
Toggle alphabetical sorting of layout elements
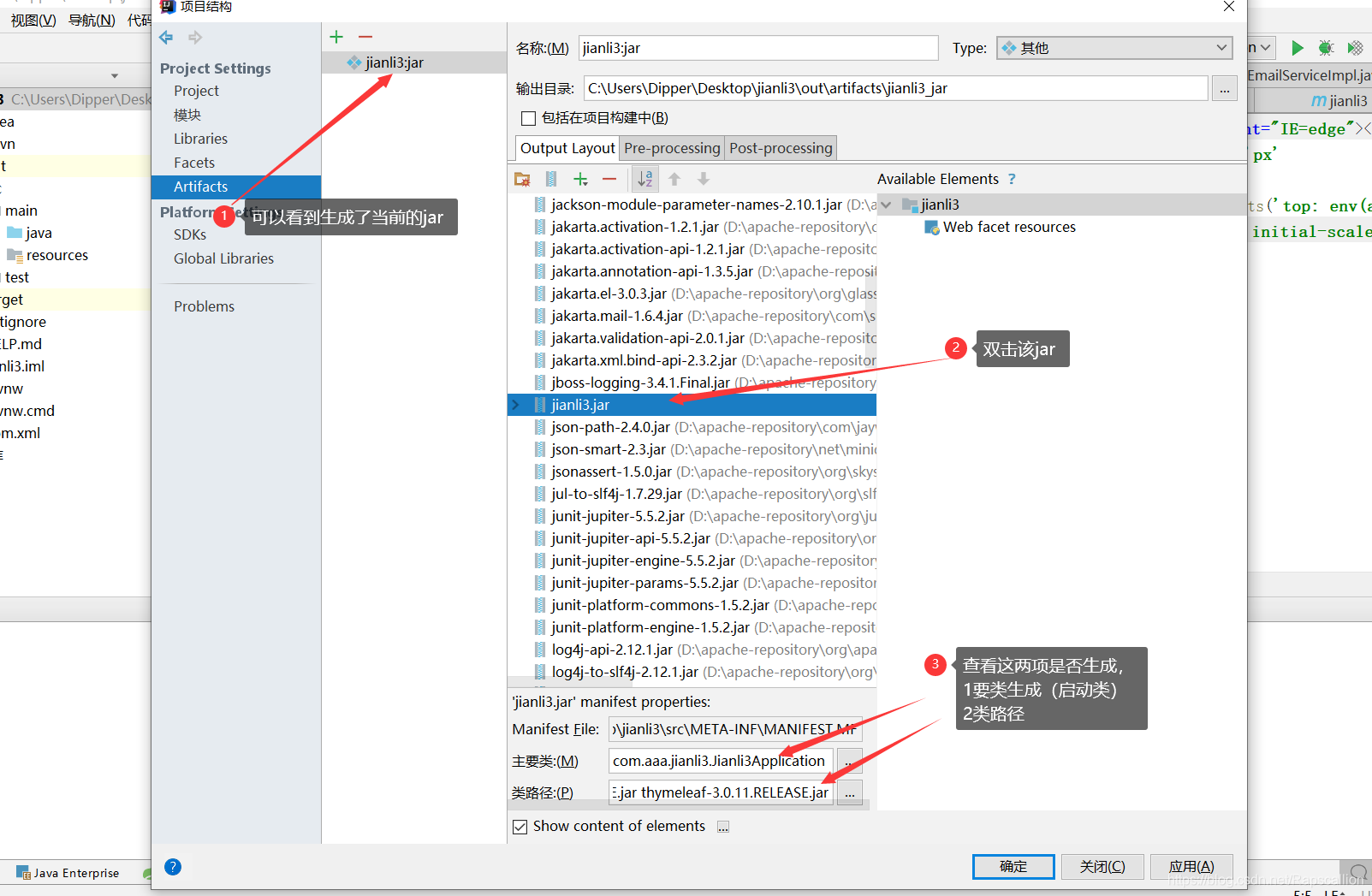pos(644,178)
